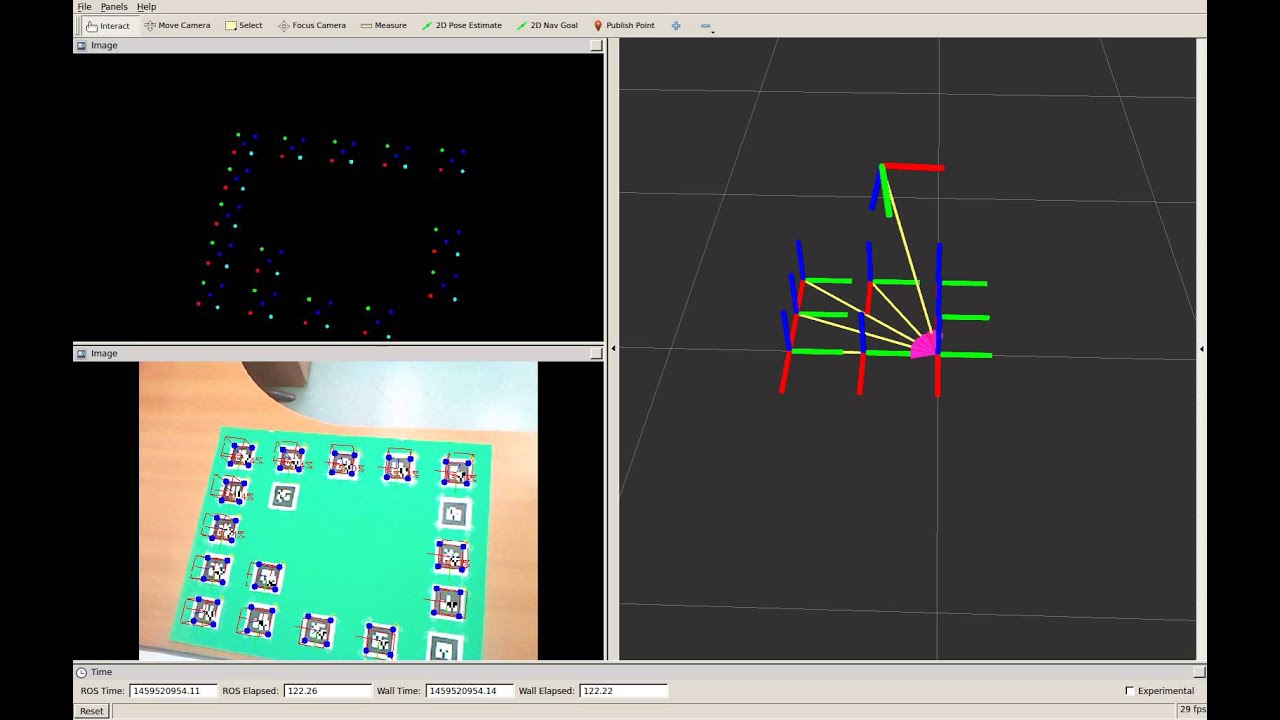Click the Reset button
The height and width of the screenshot is (720, 1280).
pyautogui.click(x=92, y=711)
